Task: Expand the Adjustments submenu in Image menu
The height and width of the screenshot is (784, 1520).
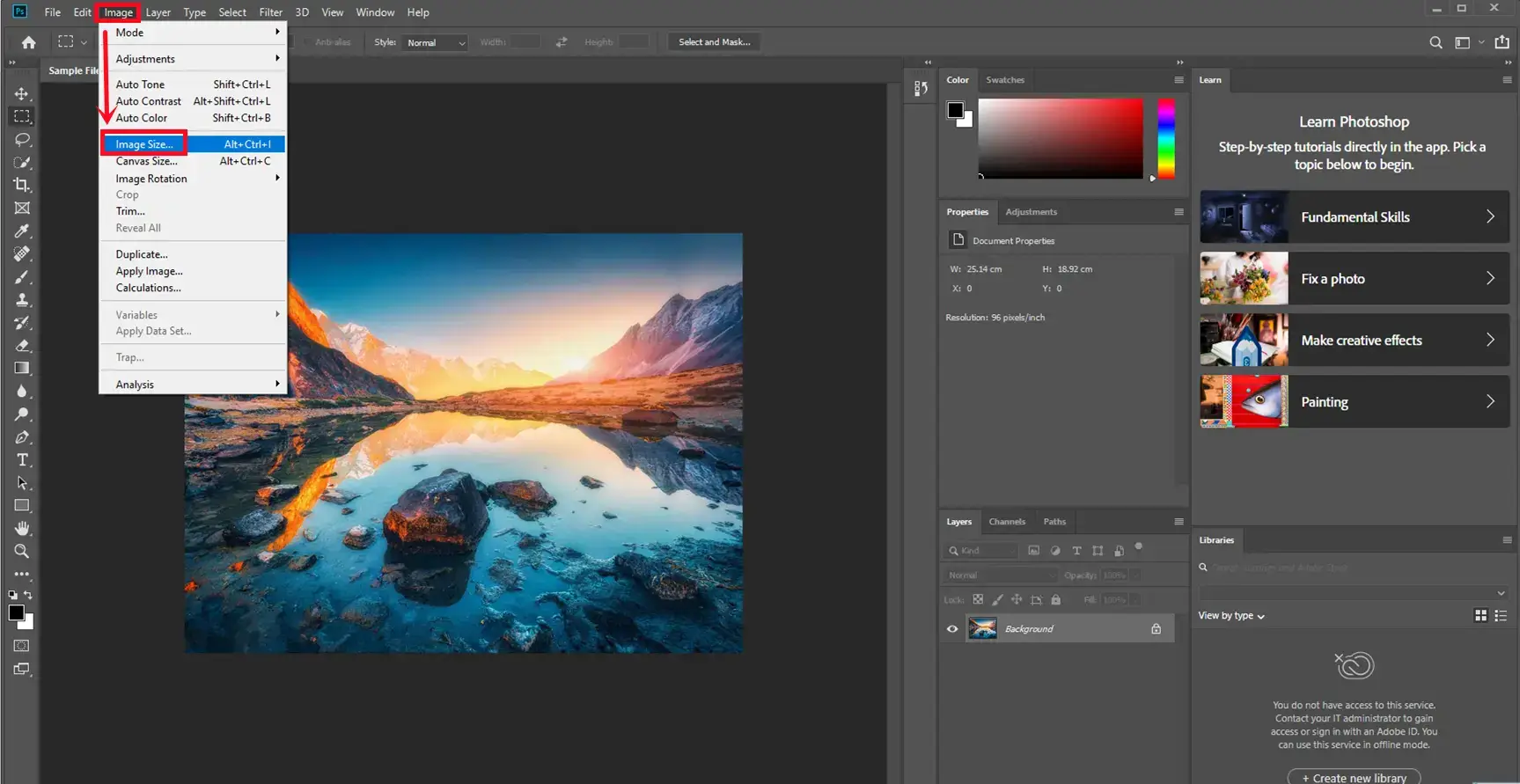Action: point(194,59)
